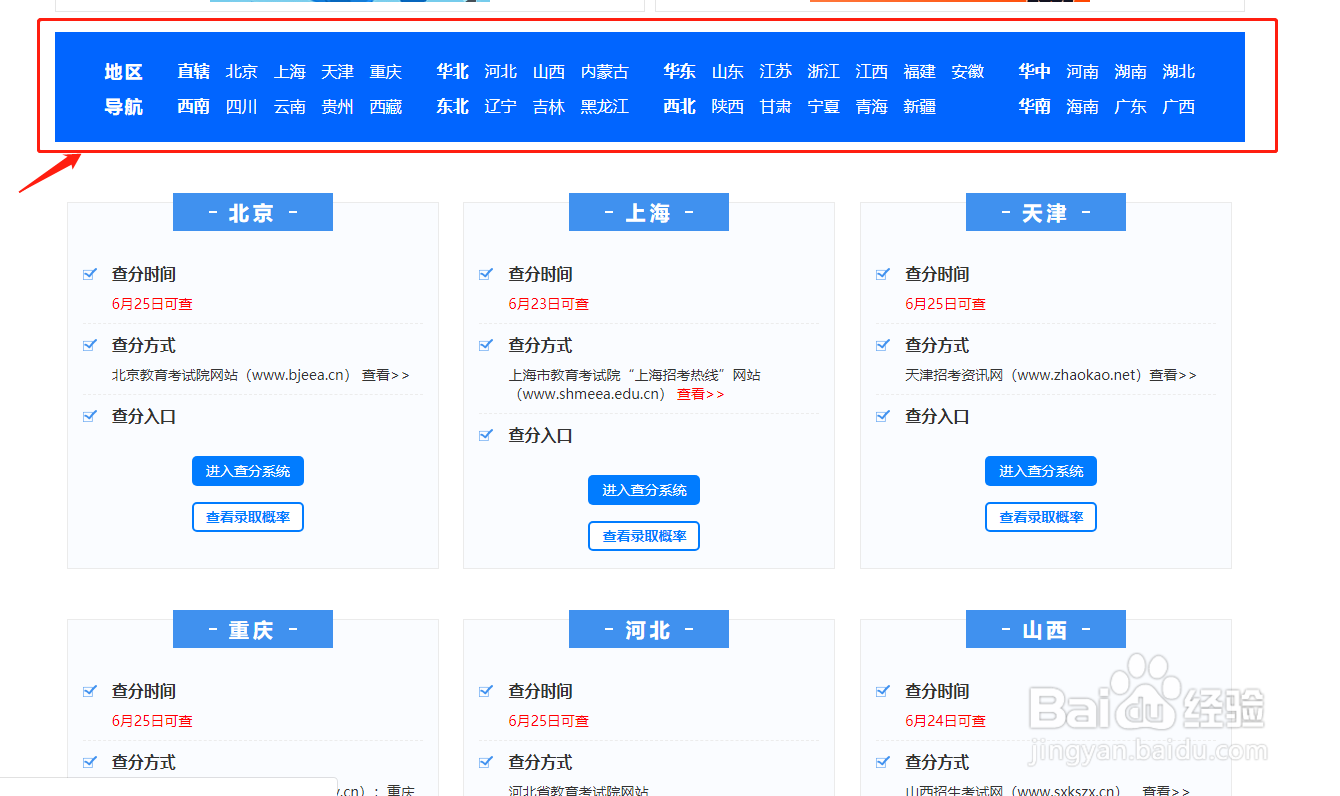Go to the 宁夏 region link
1340x796 pixels.
tap(824, 107)
